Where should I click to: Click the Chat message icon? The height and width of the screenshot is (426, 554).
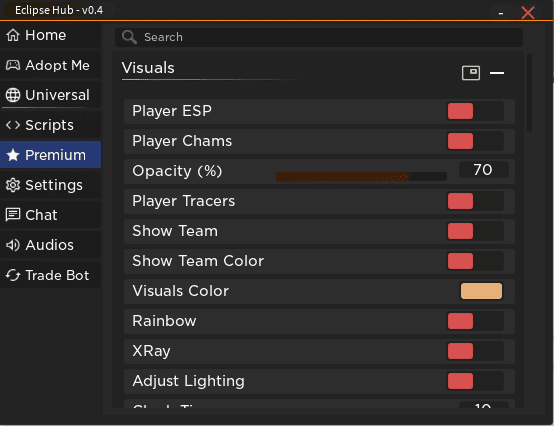click(13, 215)
